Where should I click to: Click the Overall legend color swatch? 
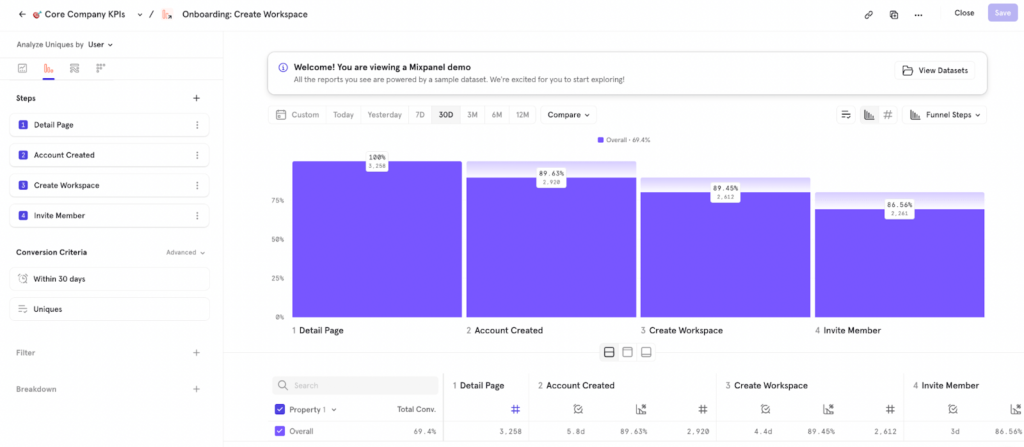pyautogui.click(x=601, y=140)
